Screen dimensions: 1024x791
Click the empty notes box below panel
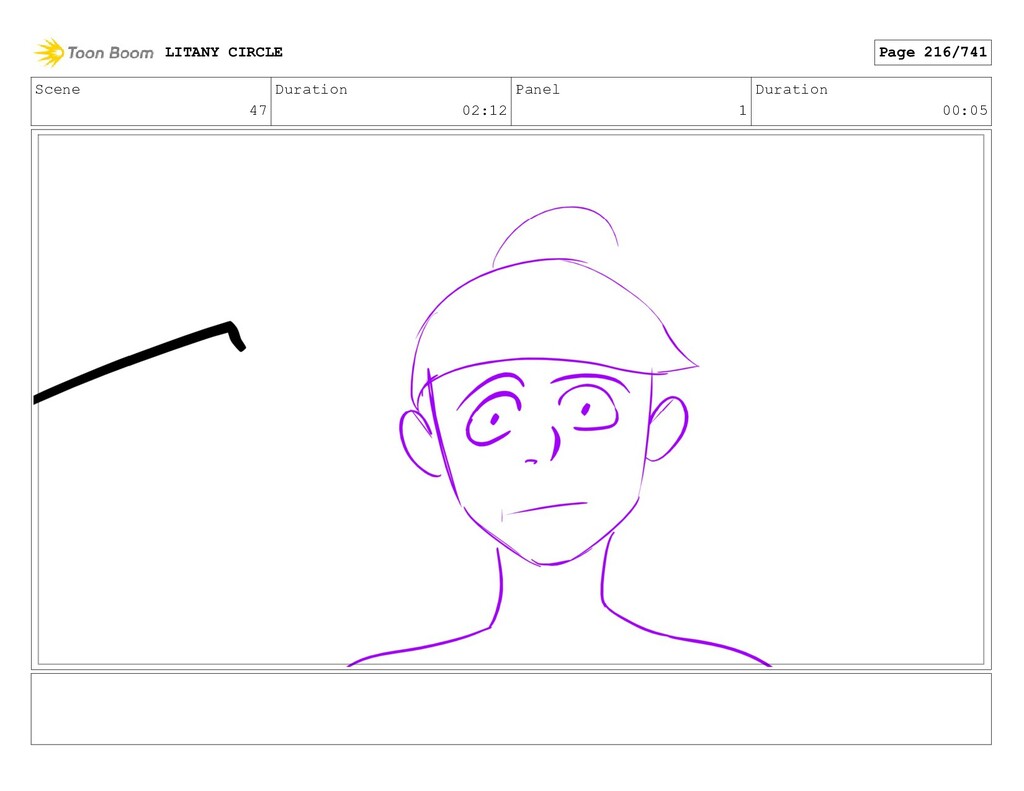pyautogui.click(x=511, y=709)
